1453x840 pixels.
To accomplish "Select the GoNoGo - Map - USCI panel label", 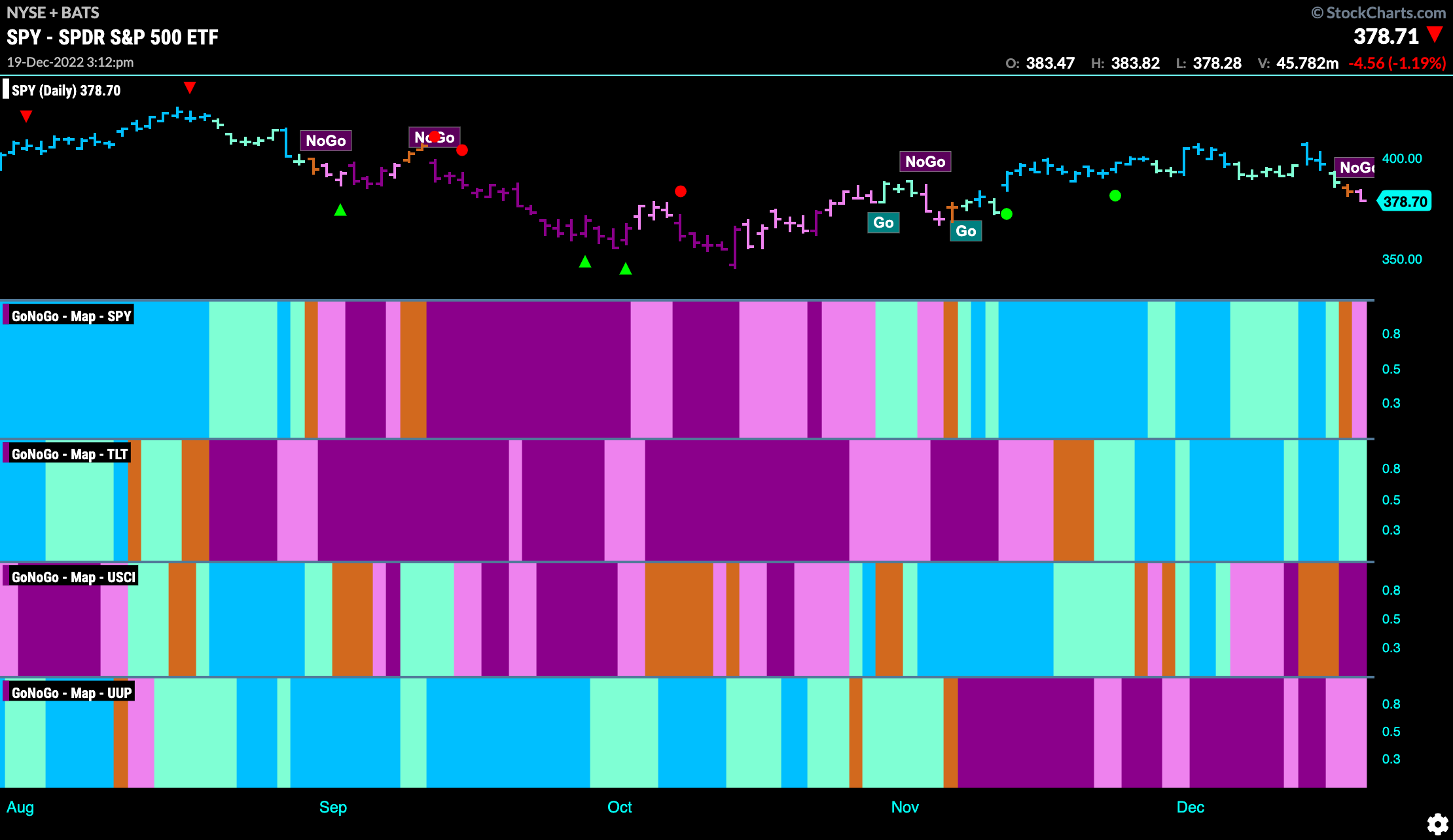I will point(72,576).
